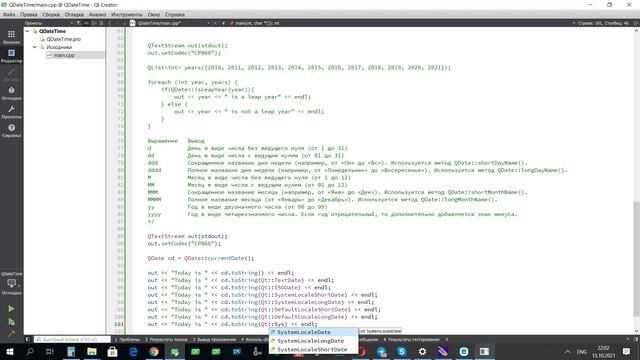Open the Справка menu in menu bar
The width and height of the screenshot is (640, 360).
coord(175,14)
